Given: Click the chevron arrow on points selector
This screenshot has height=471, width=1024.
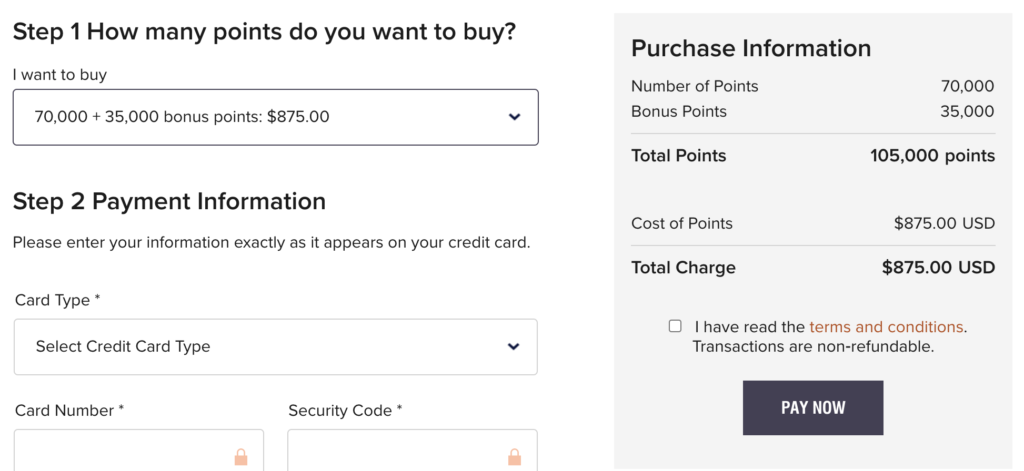Looking at the screenshot, I should [515, 117].
